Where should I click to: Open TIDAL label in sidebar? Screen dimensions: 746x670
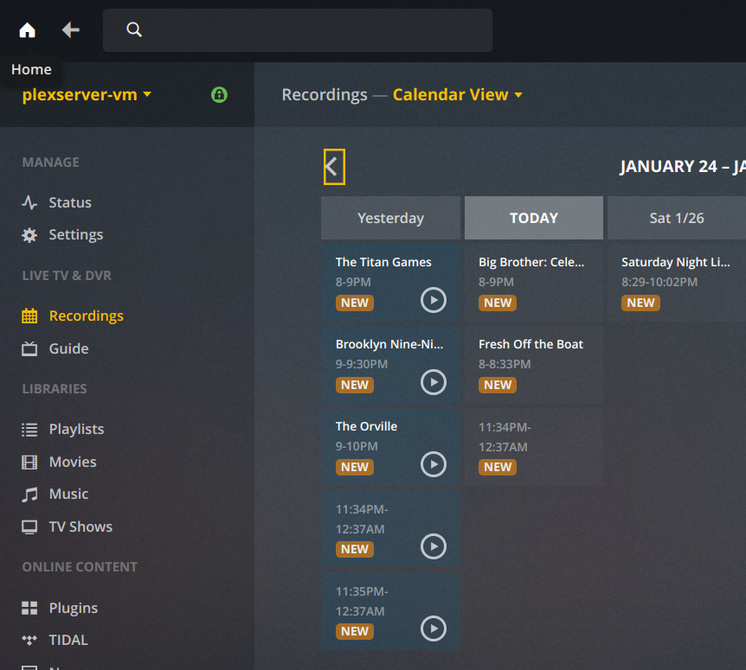(x=69, y=640)
